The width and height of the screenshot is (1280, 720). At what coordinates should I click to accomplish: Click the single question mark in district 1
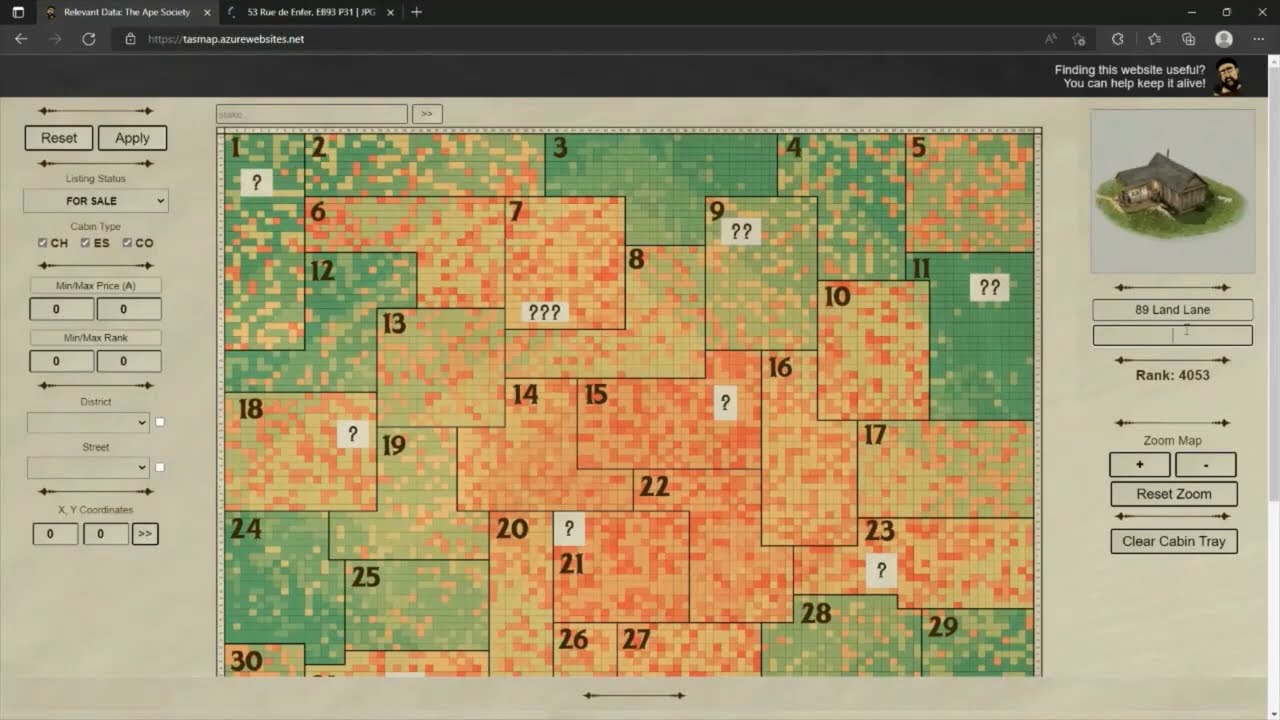click(x=257, y=182)
